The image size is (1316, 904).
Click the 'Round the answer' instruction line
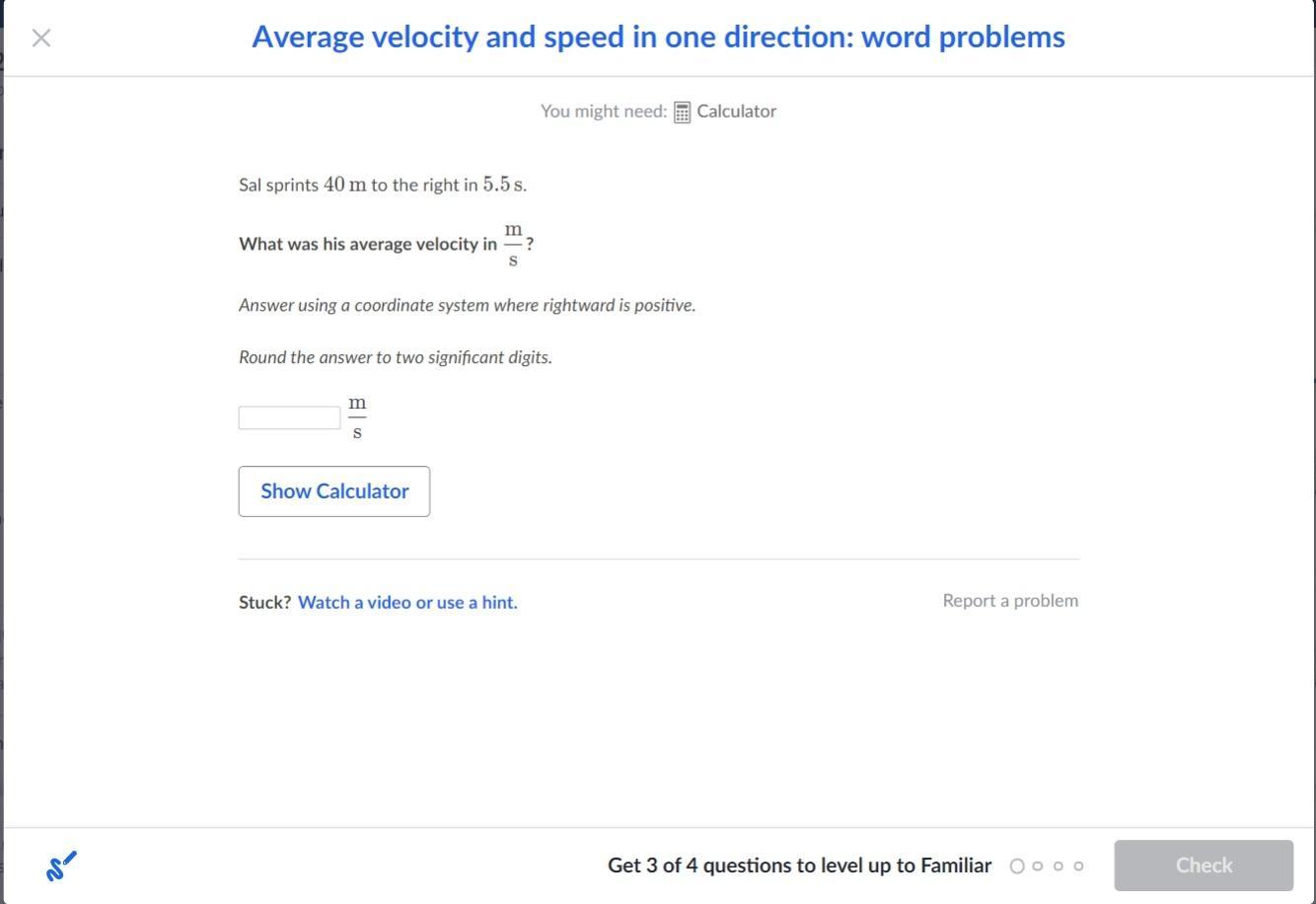[x=395, y=357]
